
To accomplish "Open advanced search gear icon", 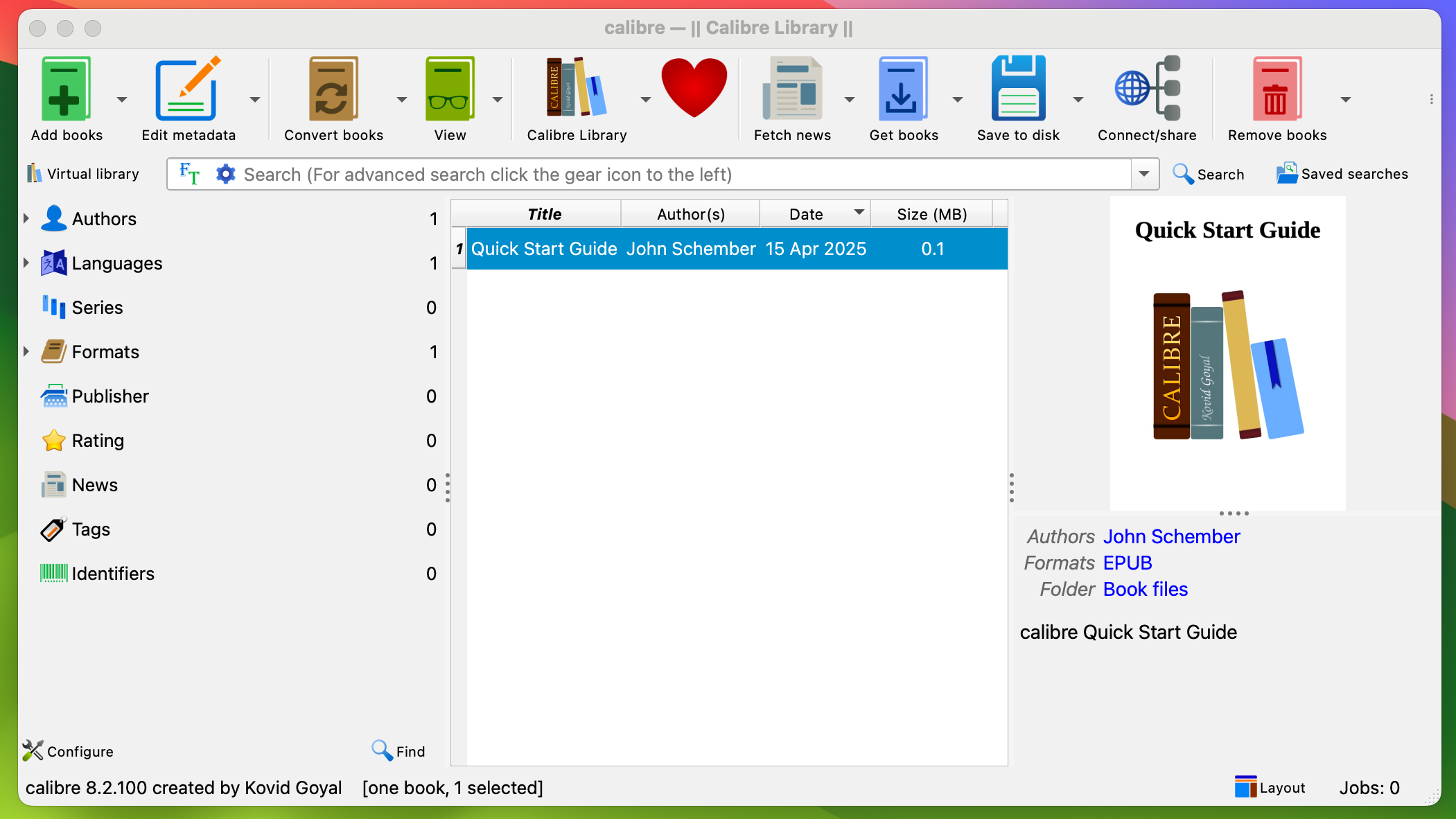I will point(225,174).
